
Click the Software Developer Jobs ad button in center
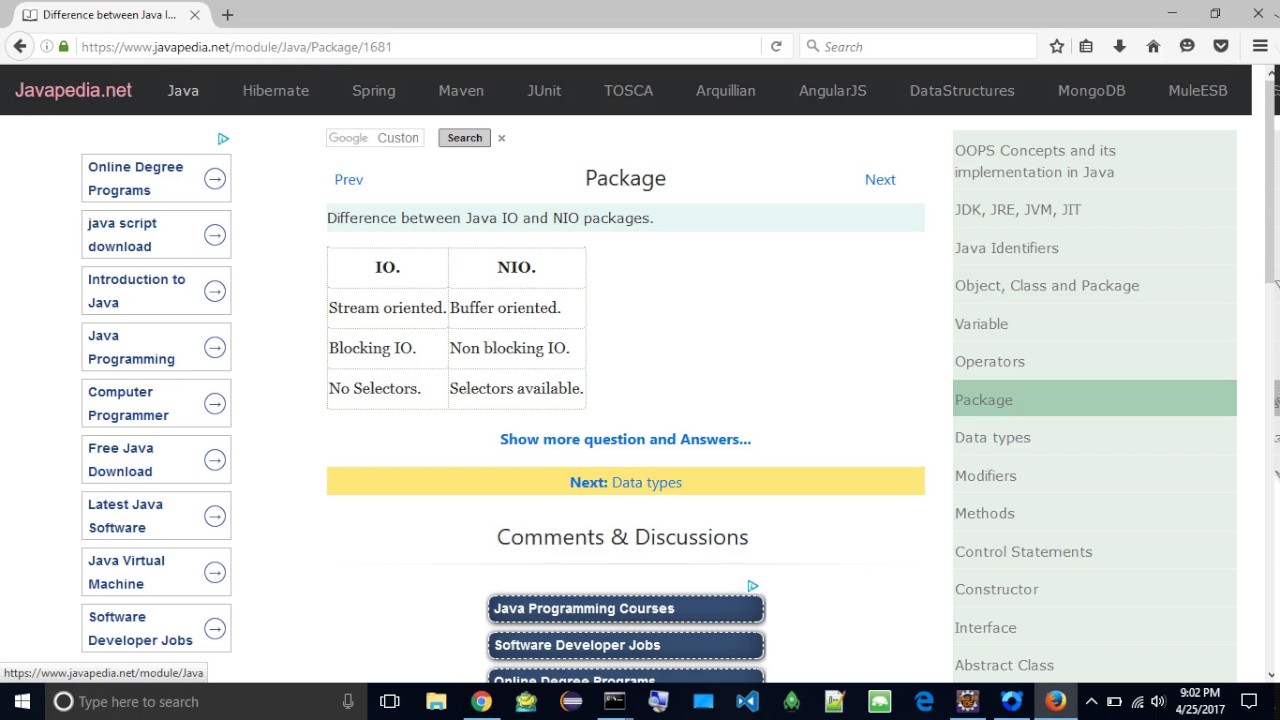coord(626,645)
